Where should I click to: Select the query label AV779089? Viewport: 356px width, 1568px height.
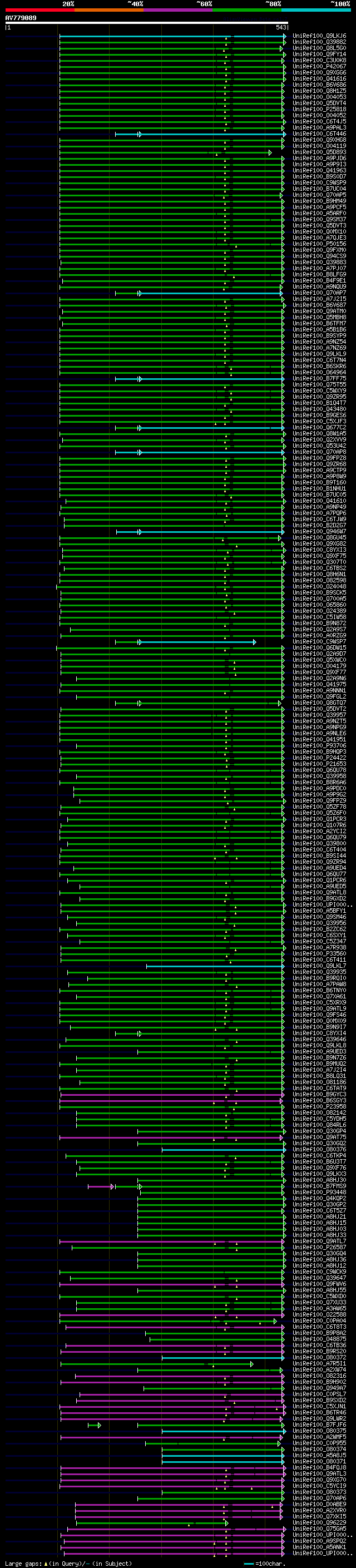(21, 18)
